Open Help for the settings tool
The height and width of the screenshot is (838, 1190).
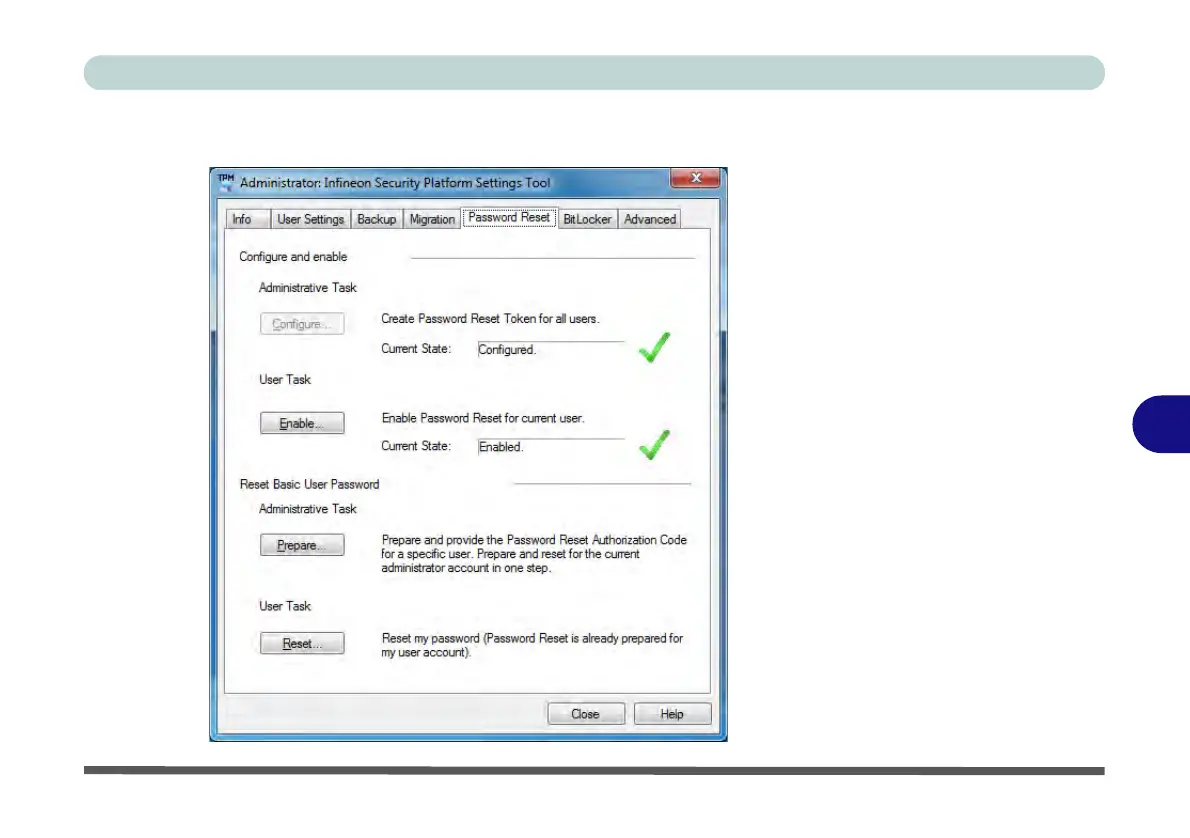[x=672, y=714]
